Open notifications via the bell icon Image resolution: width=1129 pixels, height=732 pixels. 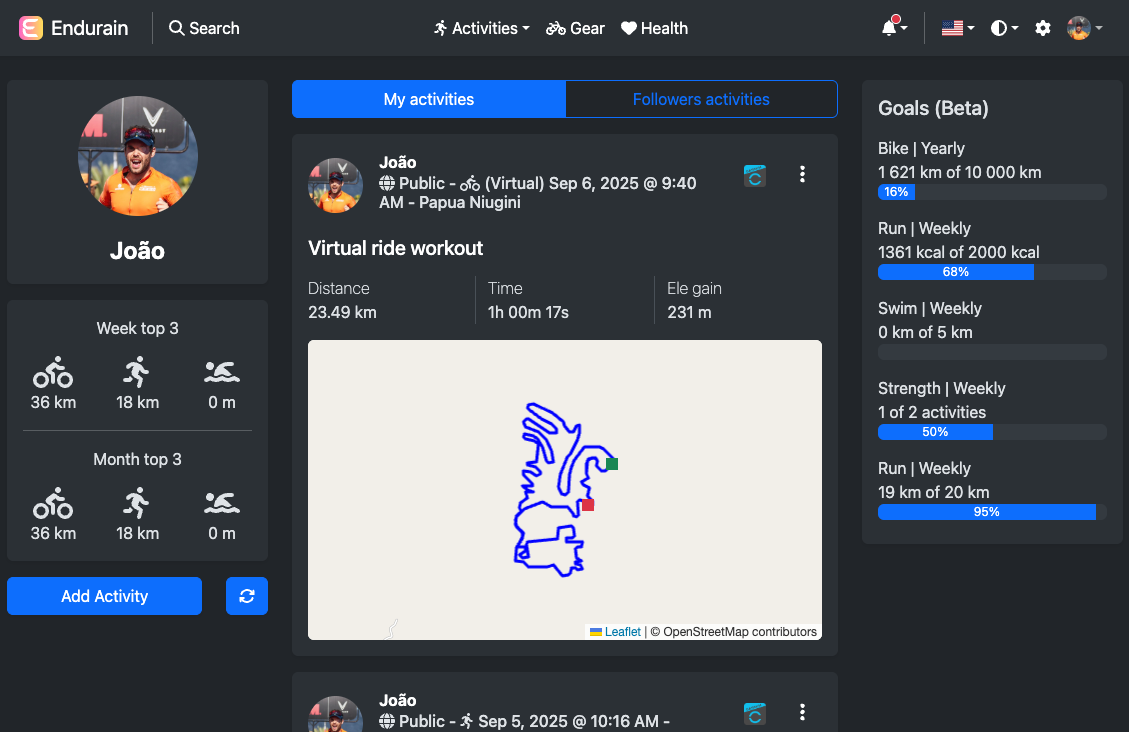tap(888, 28)
